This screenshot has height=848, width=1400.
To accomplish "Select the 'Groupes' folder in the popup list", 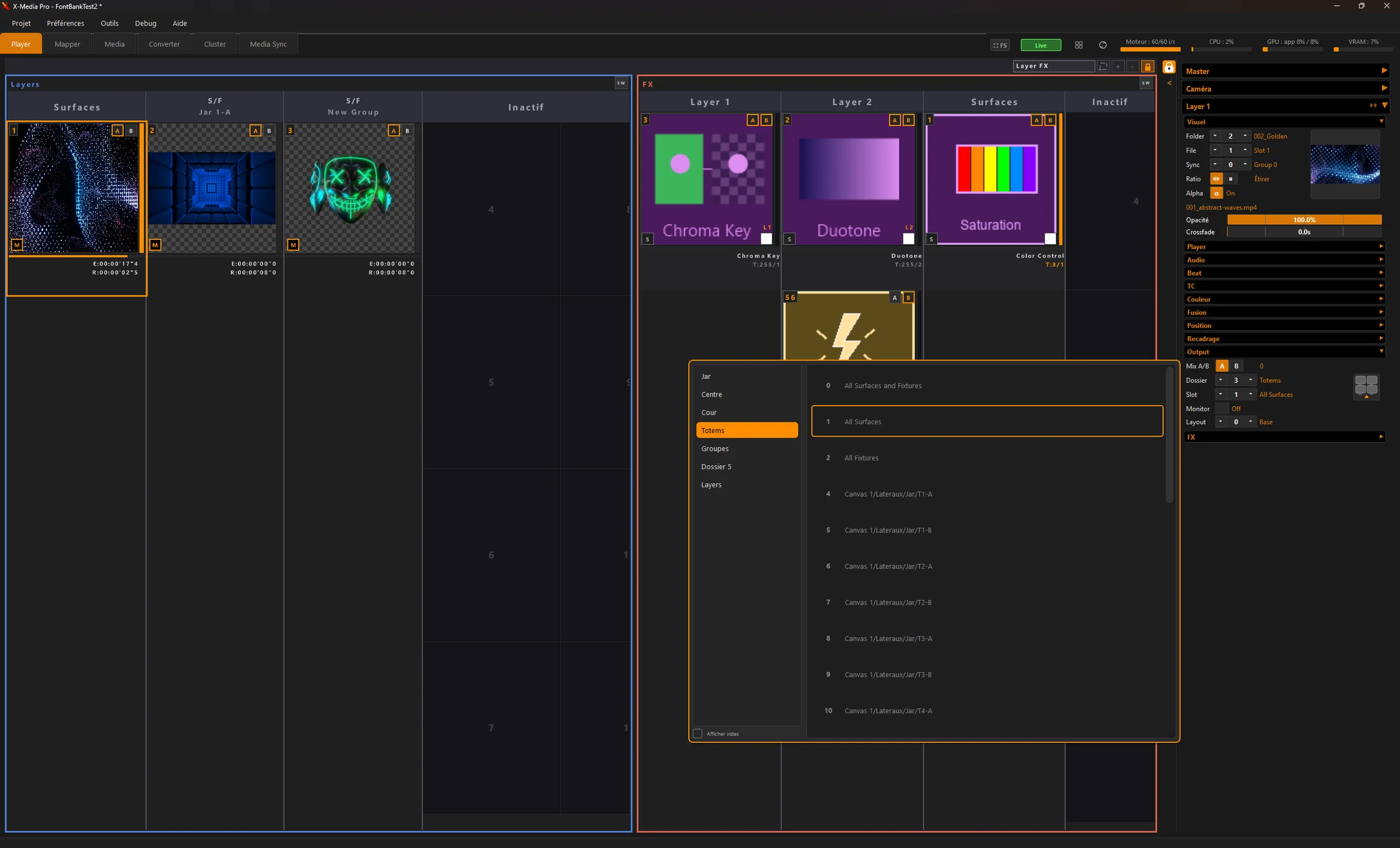I will [x=747, y=448].
